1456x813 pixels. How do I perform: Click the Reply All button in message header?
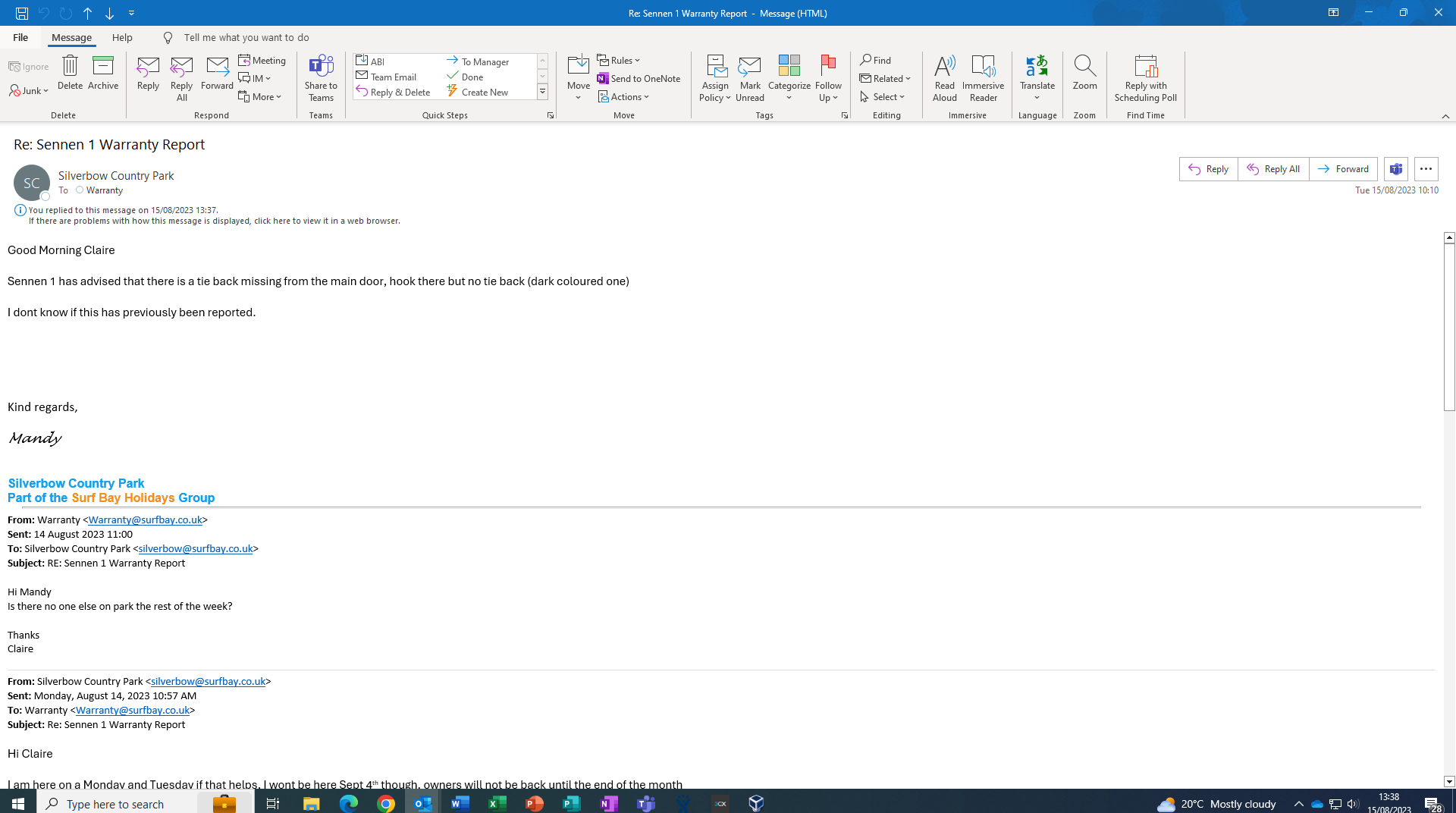(1273, 169)
